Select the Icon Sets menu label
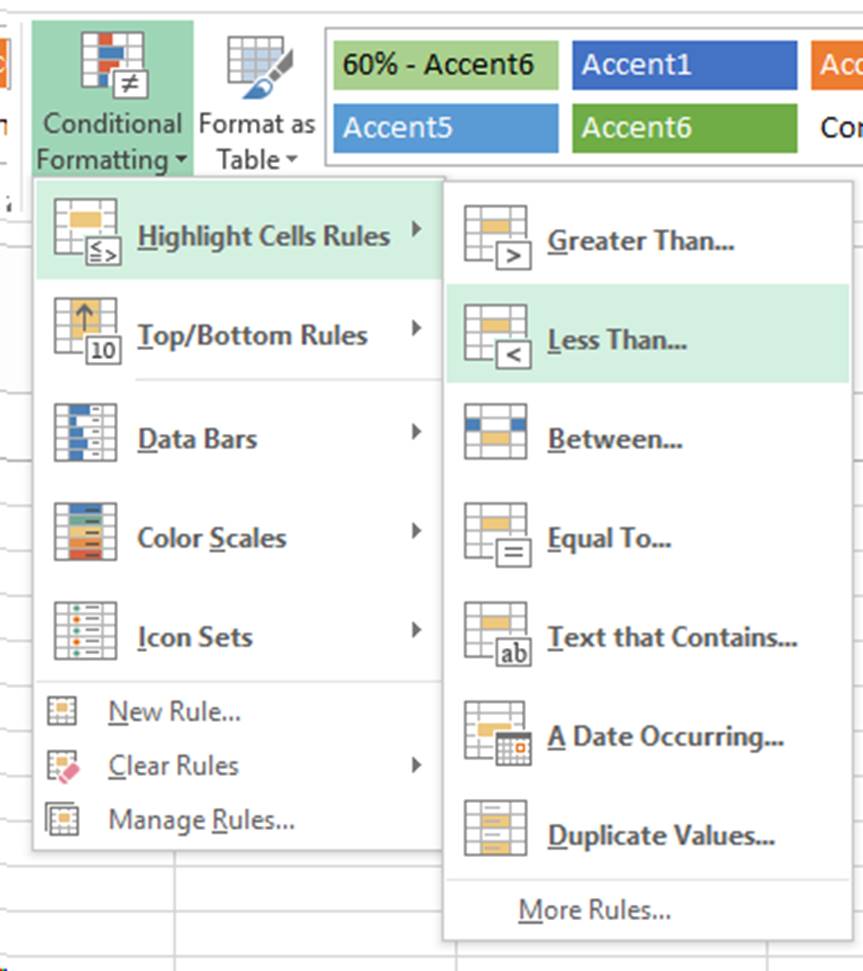Screen dimensions: 863x971 195,637
